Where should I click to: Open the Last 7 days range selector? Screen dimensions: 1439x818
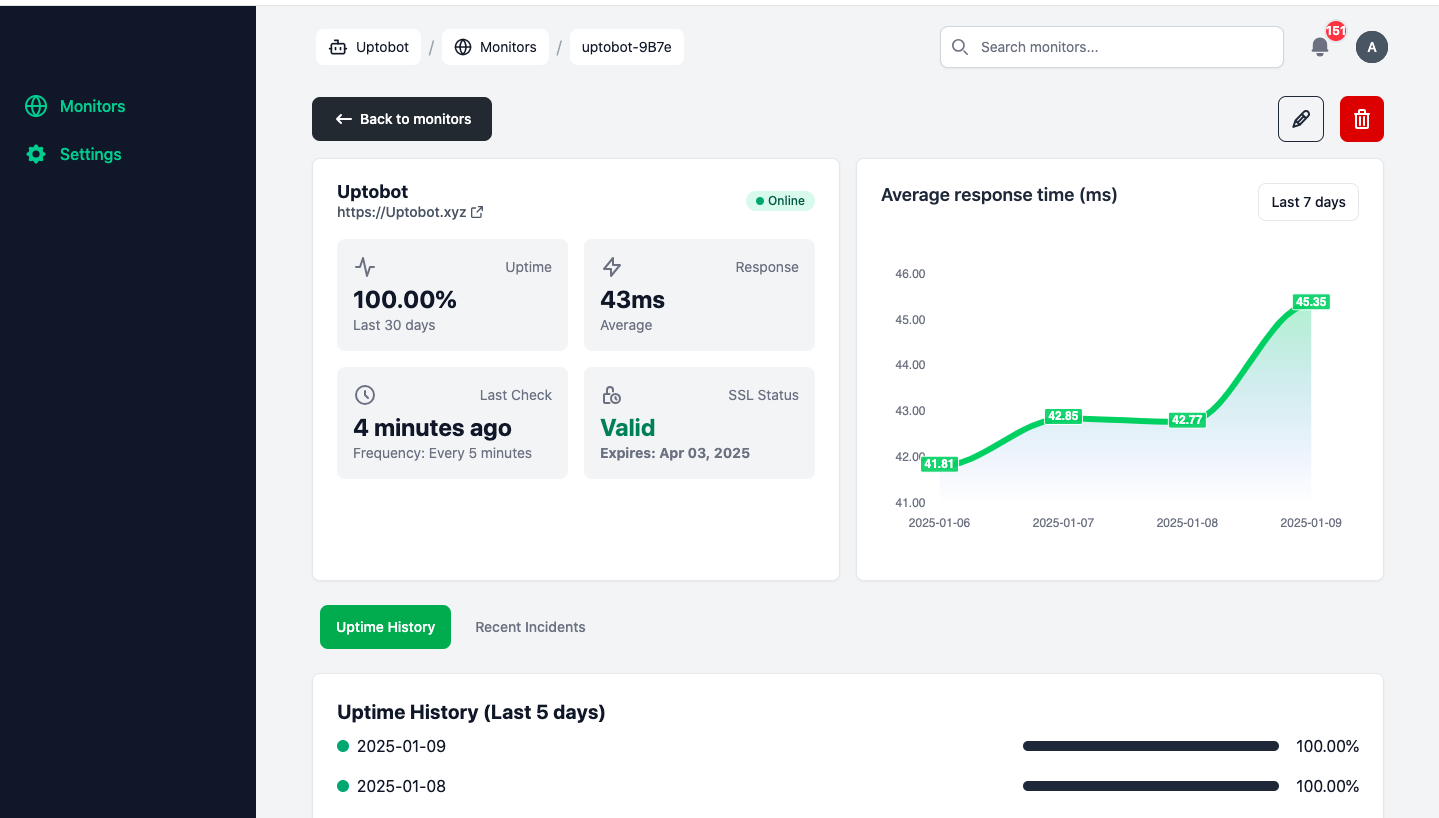[x=1308, y=202]
